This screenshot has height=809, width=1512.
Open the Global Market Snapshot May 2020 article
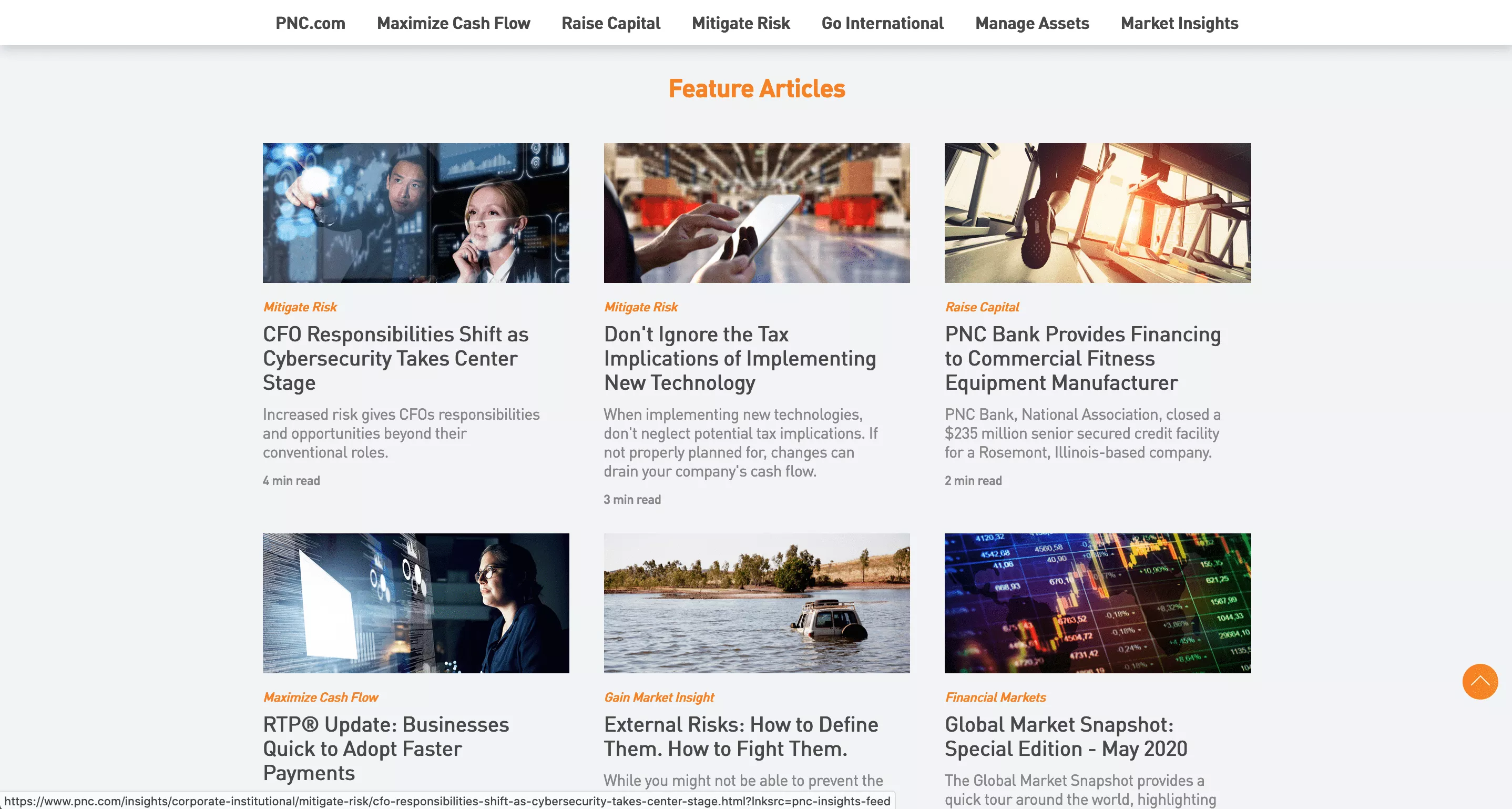click(x=1065, y=736)
